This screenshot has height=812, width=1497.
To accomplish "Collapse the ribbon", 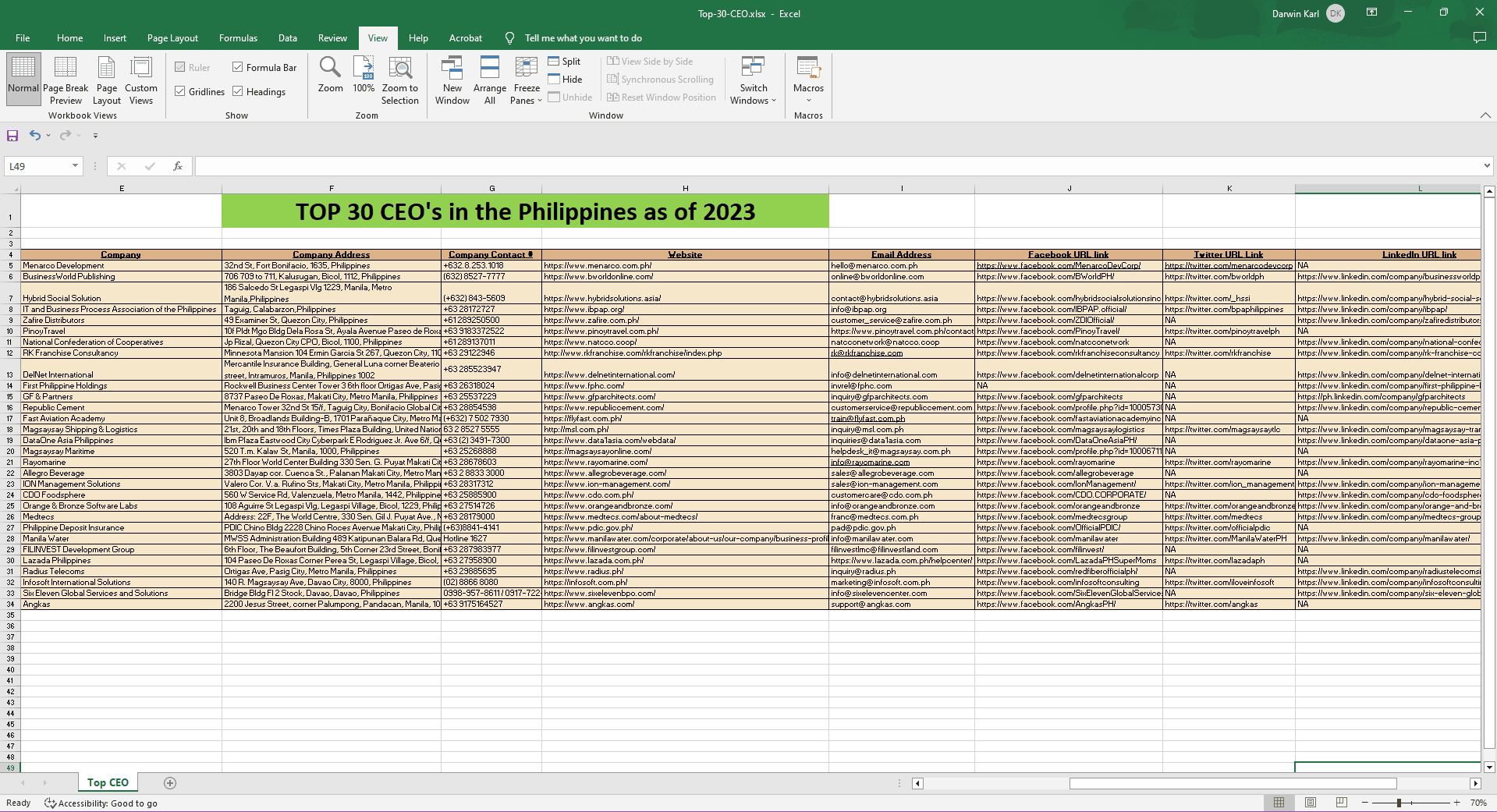I will [x=1485, y=115].
